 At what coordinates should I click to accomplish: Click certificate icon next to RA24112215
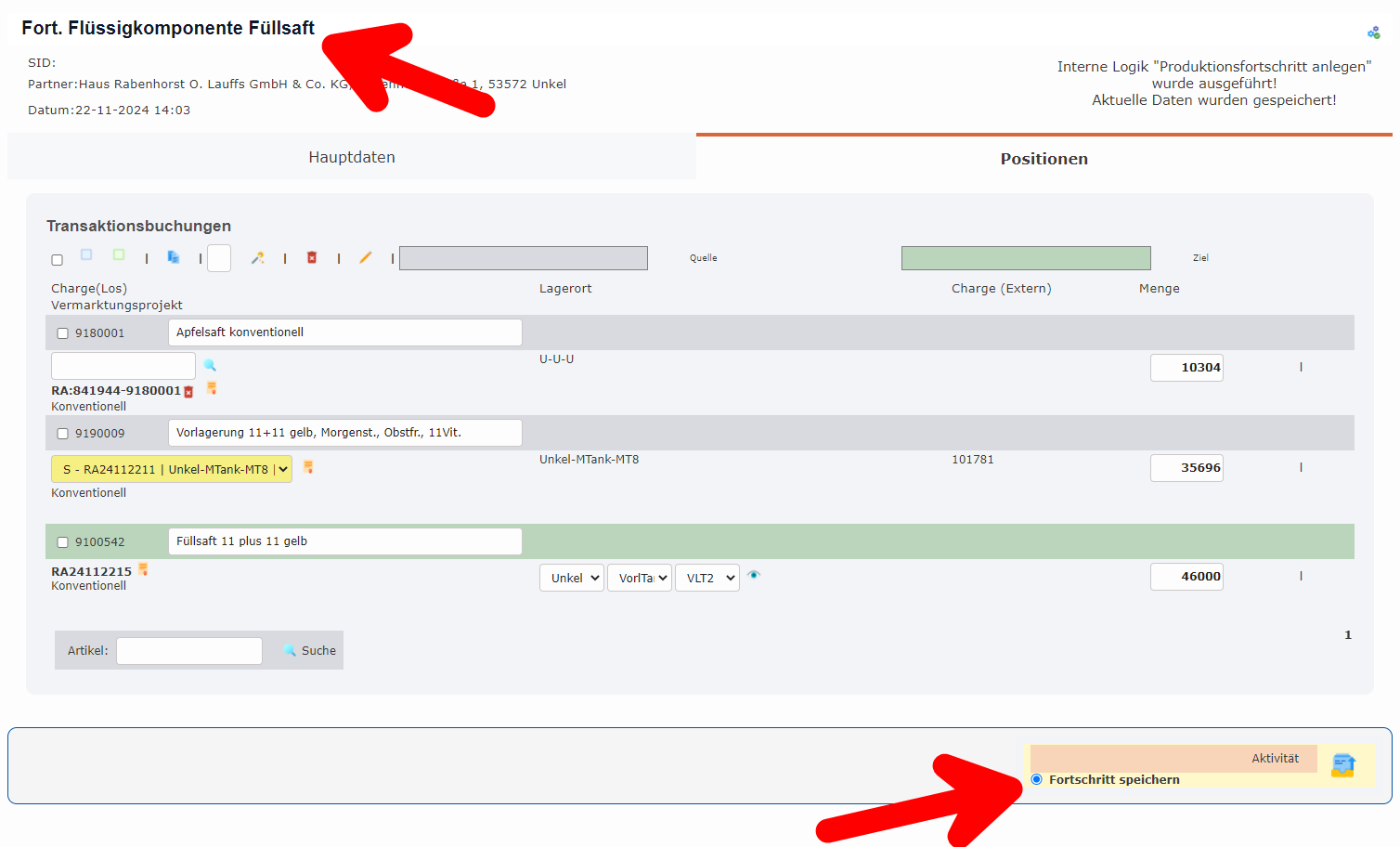[x=143, y=569]
